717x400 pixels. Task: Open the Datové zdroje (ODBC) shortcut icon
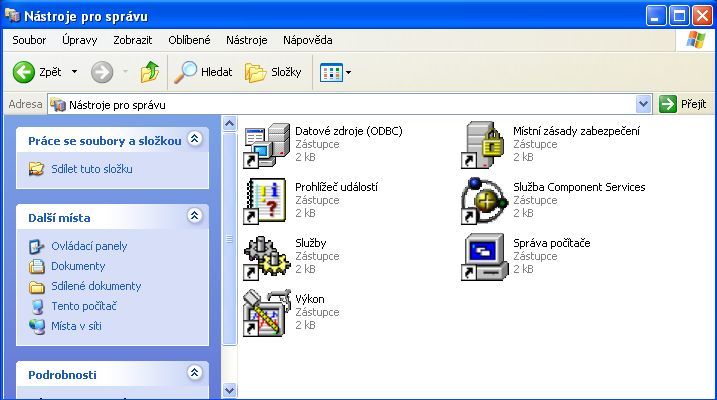click(267, 145)
